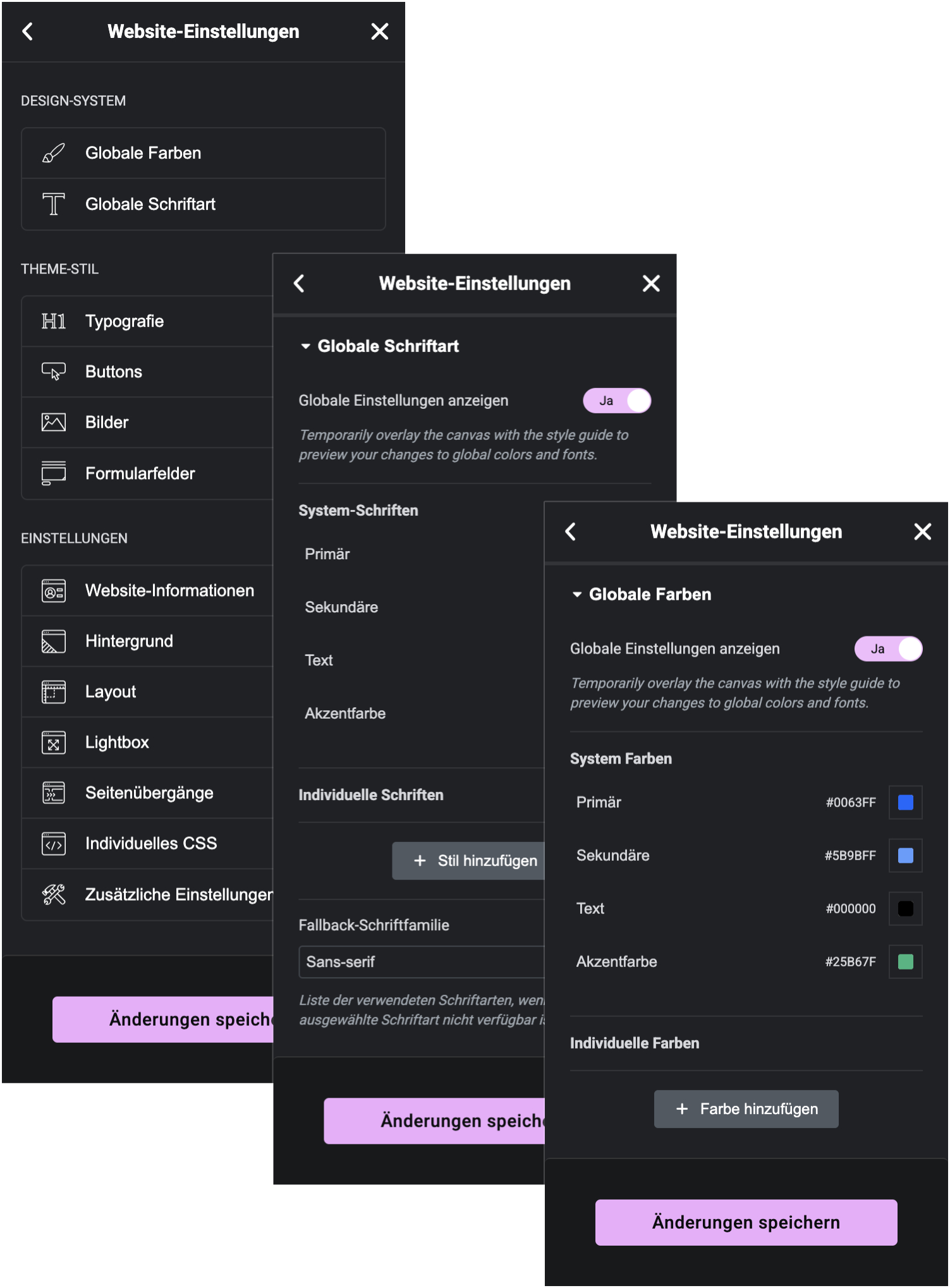Select the Typografie H1 icon
This screenshot has height=1288, width=950.
click(x=53, y=321)
